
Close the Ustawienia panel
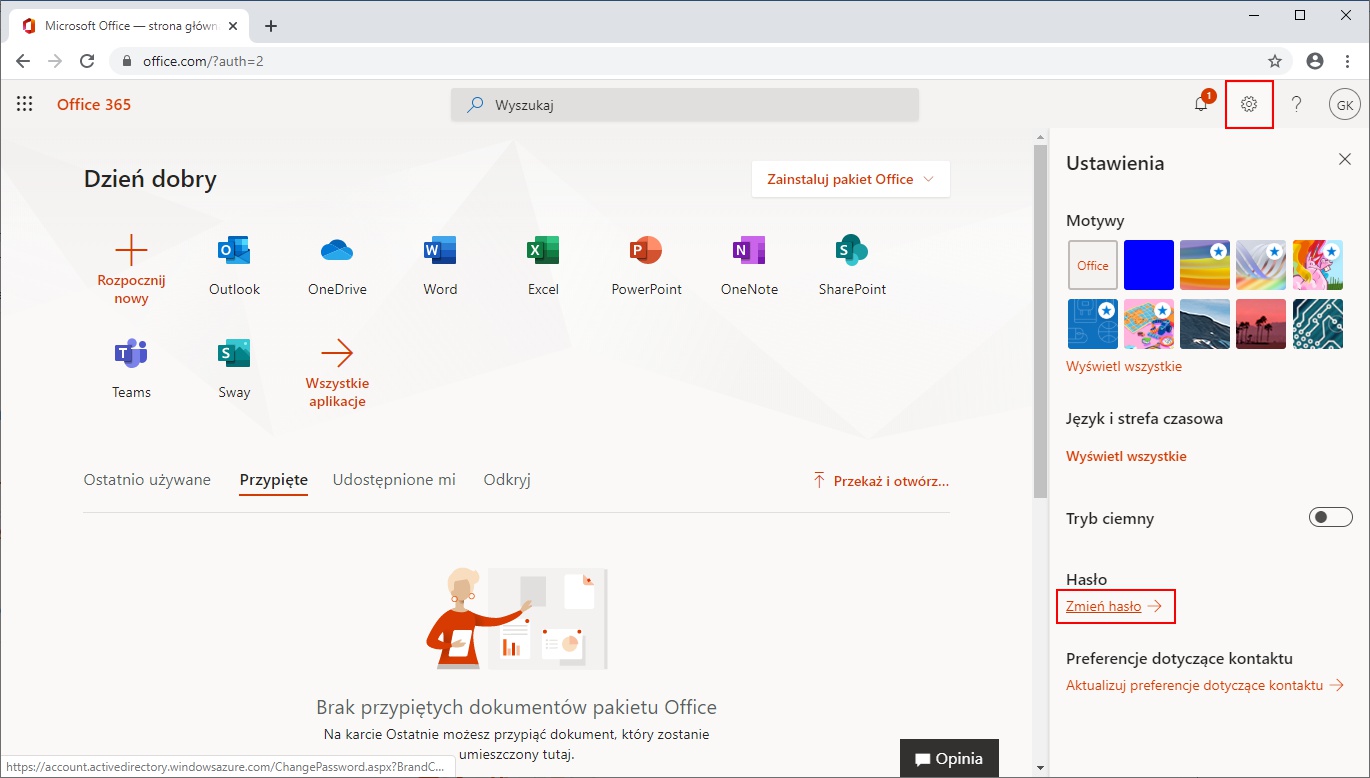(x=1345, y=159)
